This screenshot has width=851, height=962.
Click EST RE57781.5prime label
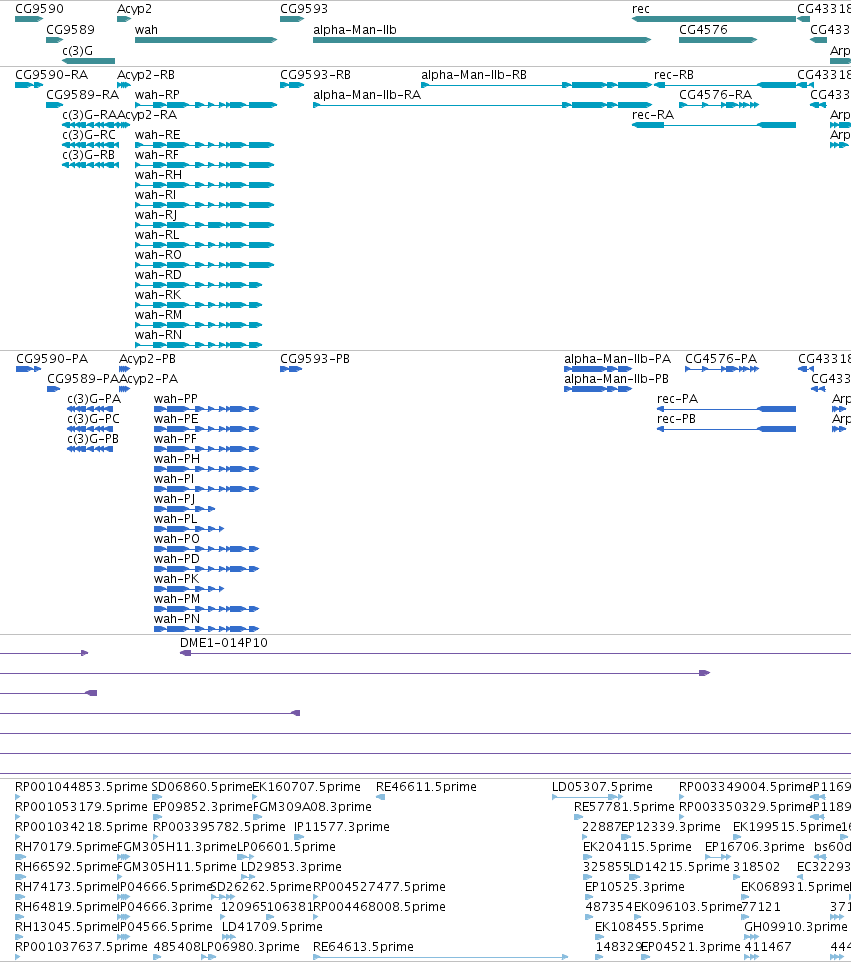pos(624,807)
